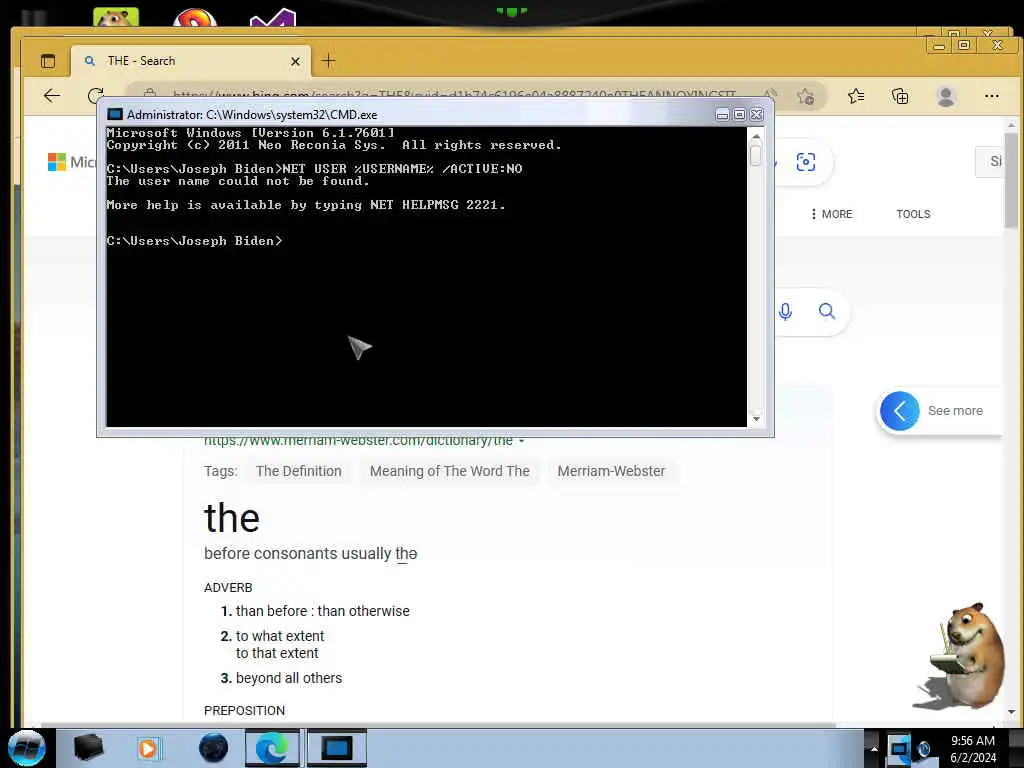
Task: Show hidden system tray icons
Action: (x=874, y=749)
